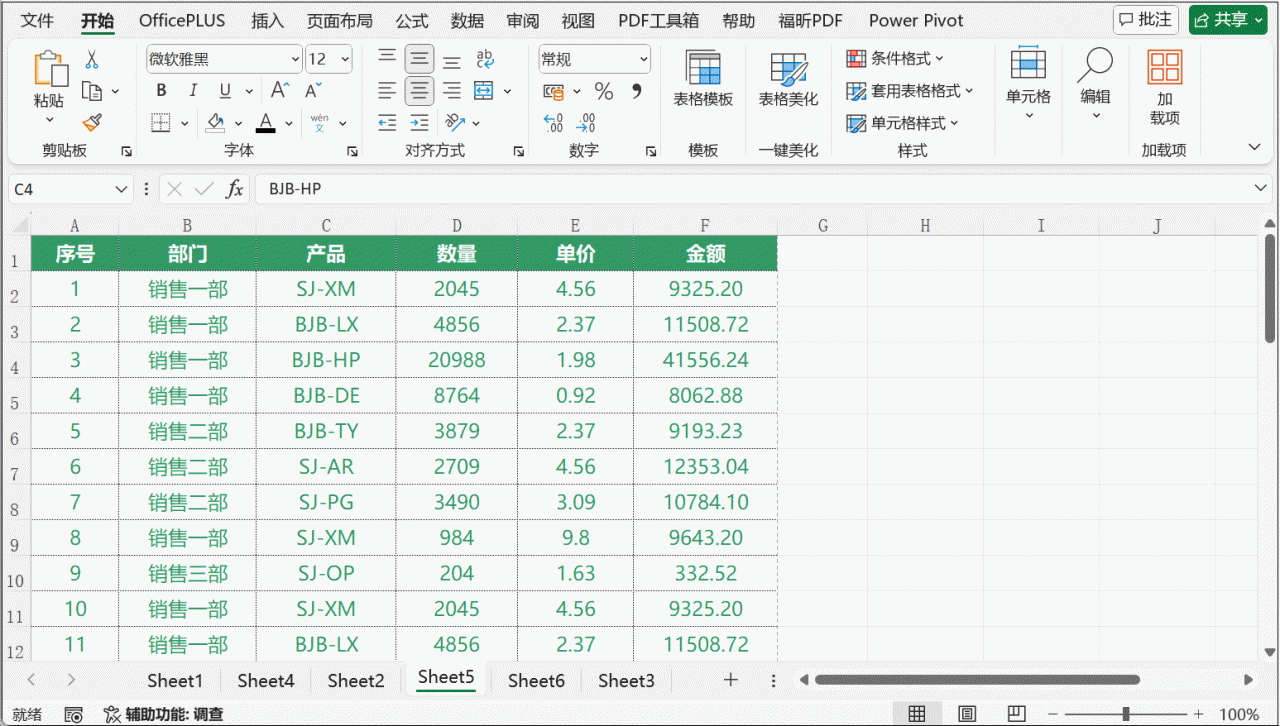Screen dimensions: 1280x726
Task: Toggle middle vertical alignment
Action: point(419,60)
